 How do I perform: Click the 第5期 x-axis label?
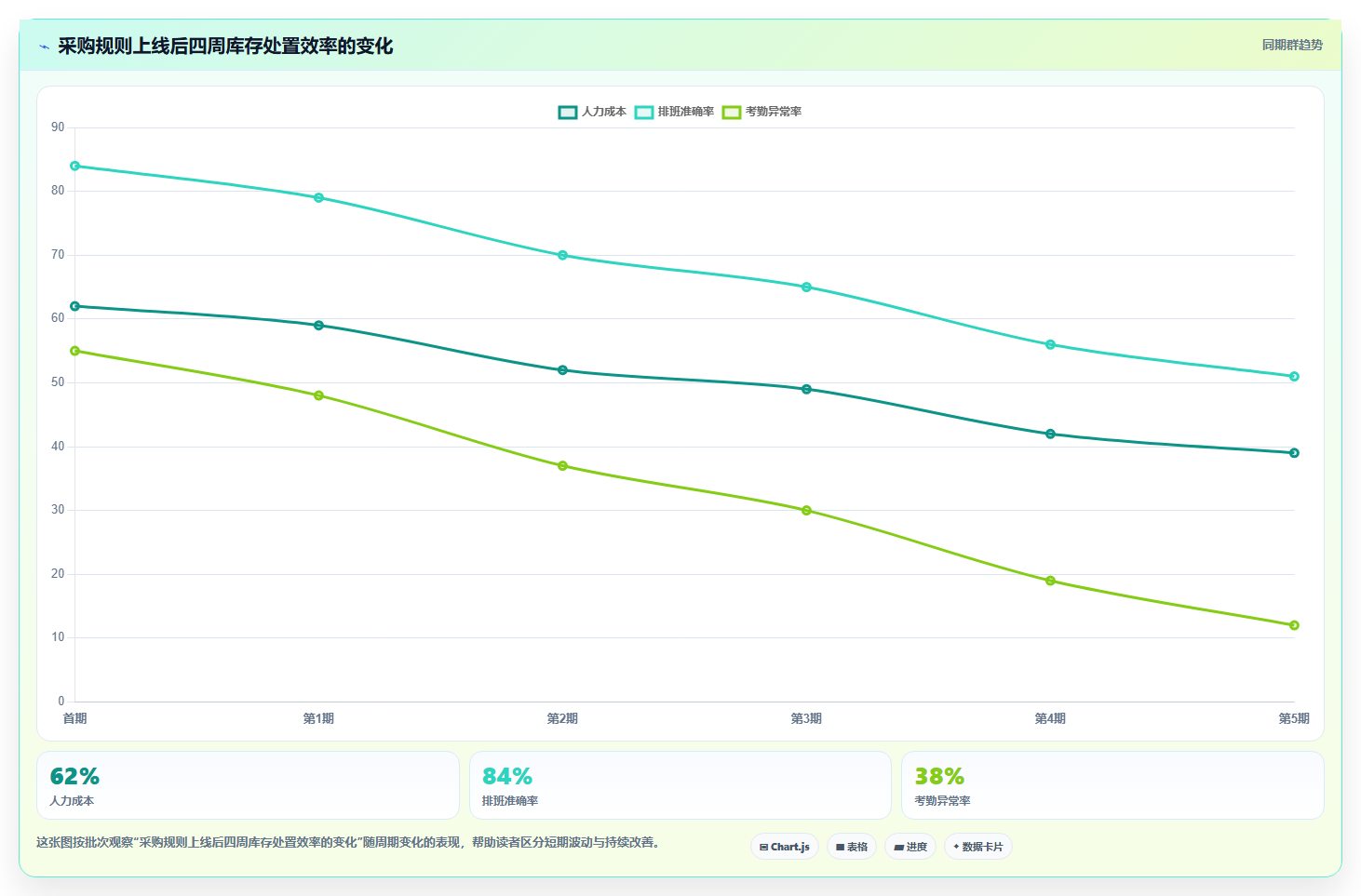pyautogui.click(x=1294, y=718)
